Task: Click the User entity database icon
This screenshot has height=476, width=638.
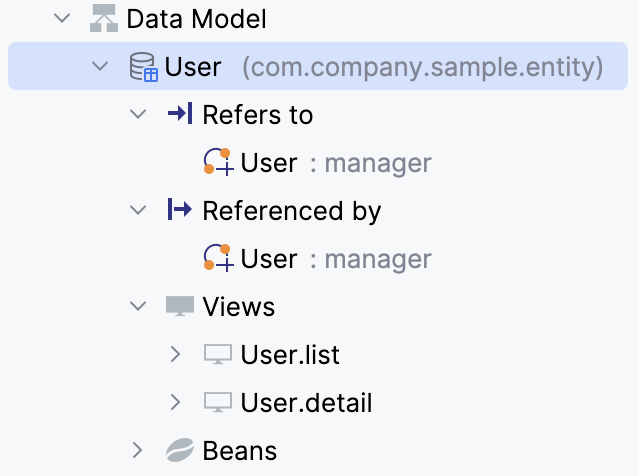Action: (x=144, y=67)
